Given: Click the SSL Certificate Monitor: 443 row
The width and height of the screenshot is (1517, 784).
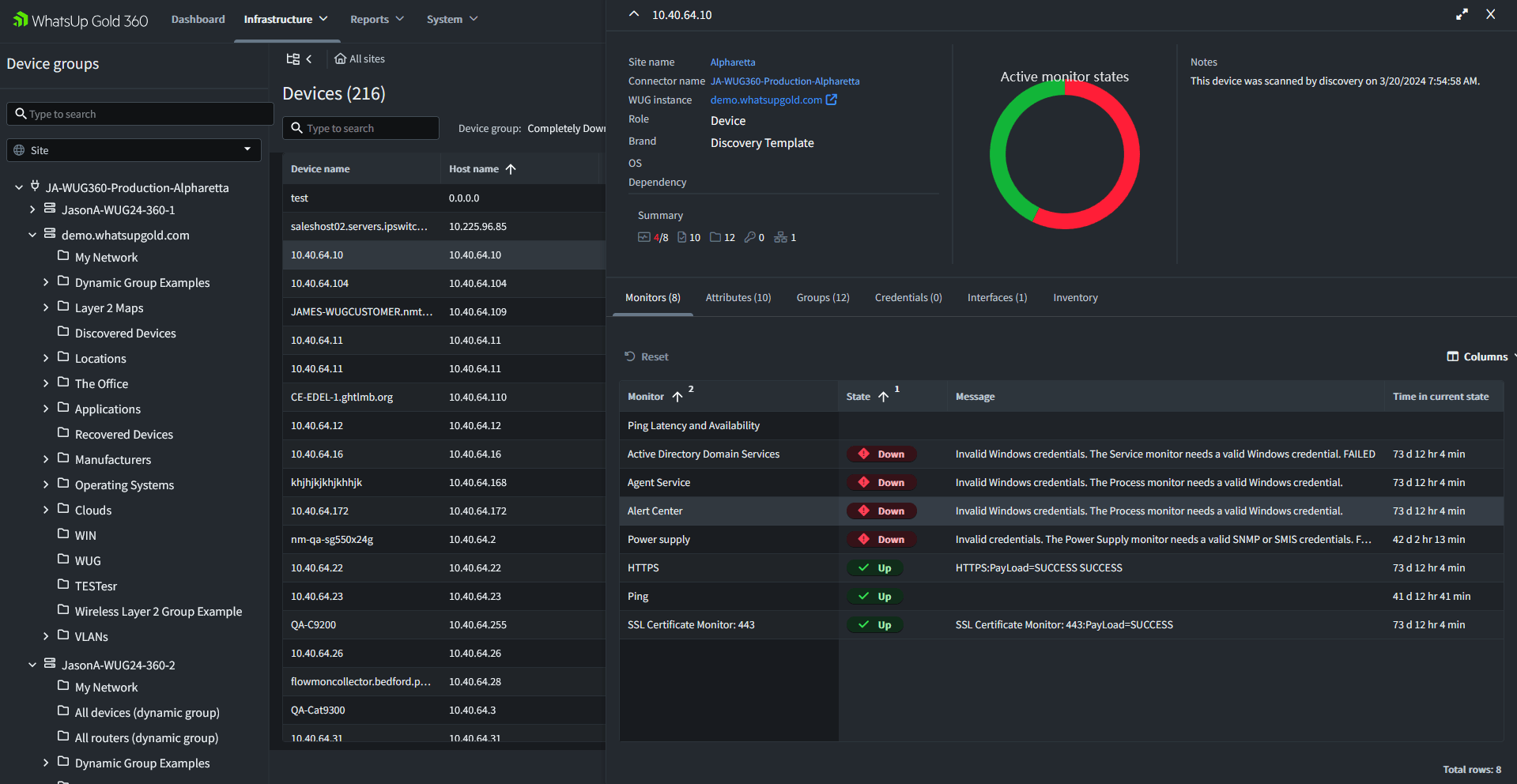Looking at the screenshot, I should 1061,625.
